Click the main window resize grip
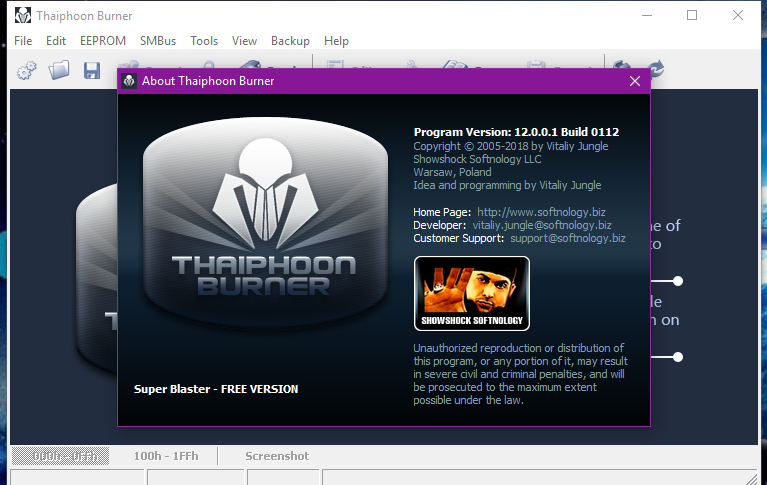Screen dimensions: 767x485 (x=751, y=478)
